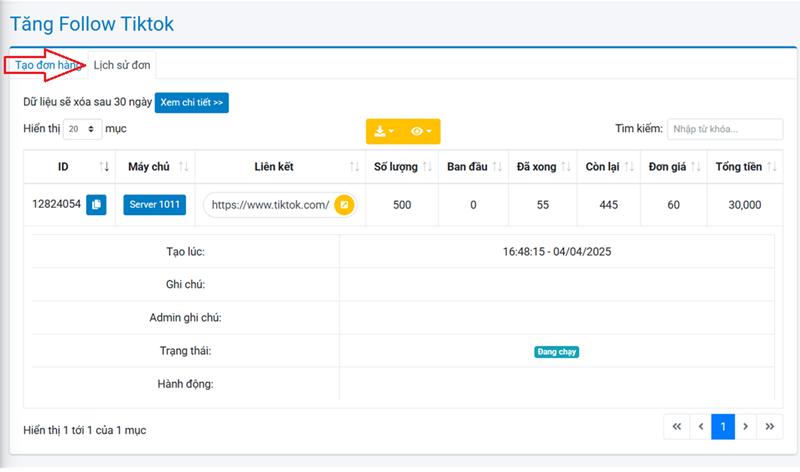This screenshot has width=800, height=472.
Task: Click the 500 quantity cell
Action: click(x=402, y=205)
